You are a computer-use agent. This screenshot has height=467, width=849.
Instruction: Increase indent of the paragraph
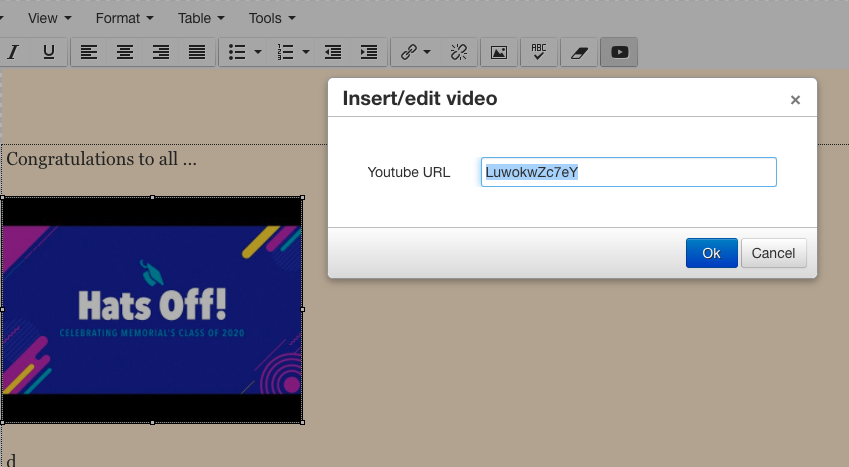(369, 52)
